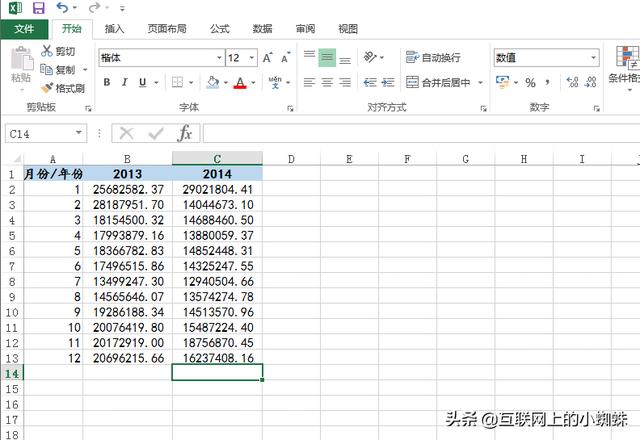Click the accounting number format icon
The image size is (640, 440).
click(502, 82)
